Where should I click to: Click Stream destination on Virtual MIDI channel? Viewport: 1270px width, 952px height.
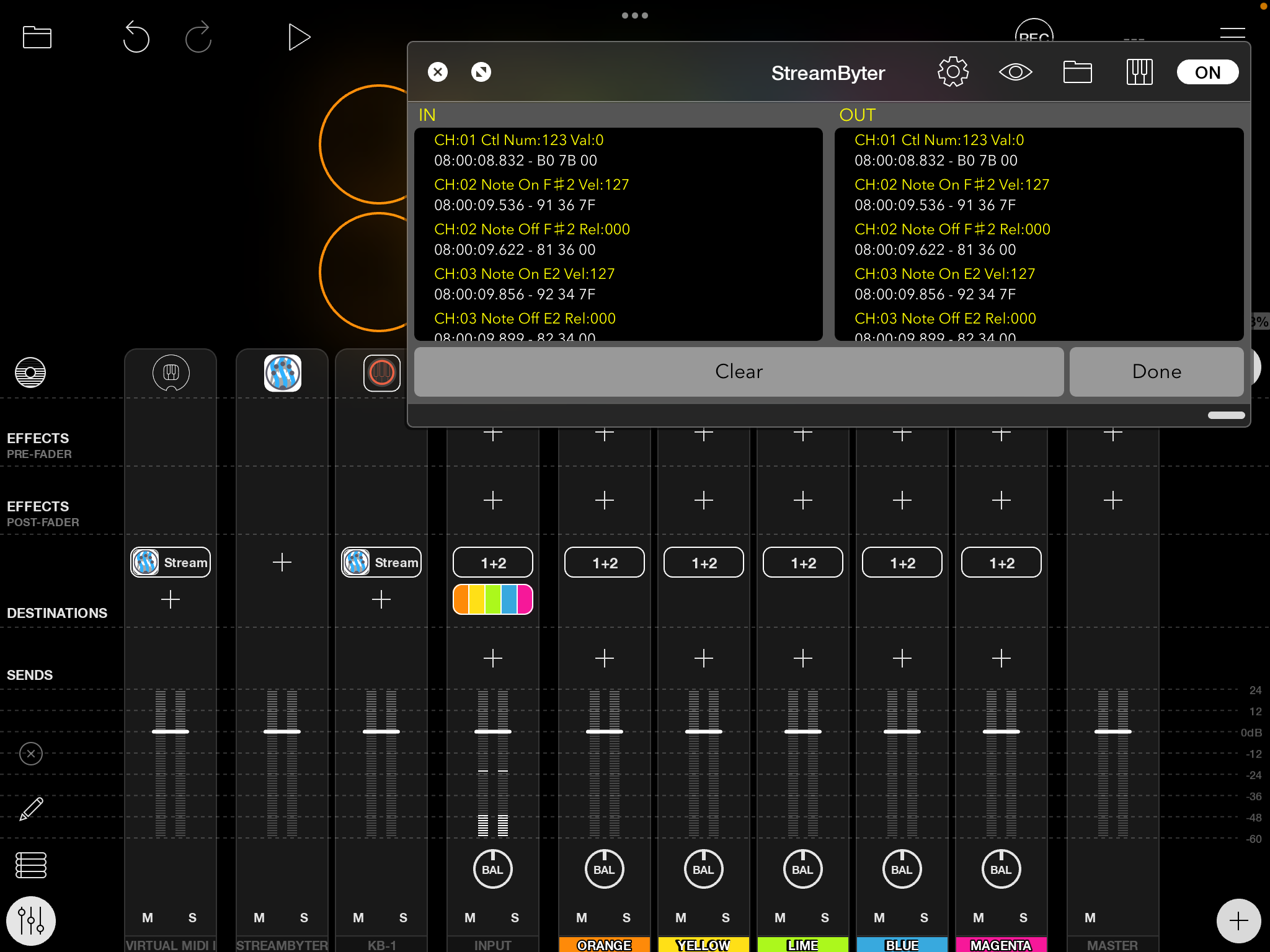[x=171, y=562]
